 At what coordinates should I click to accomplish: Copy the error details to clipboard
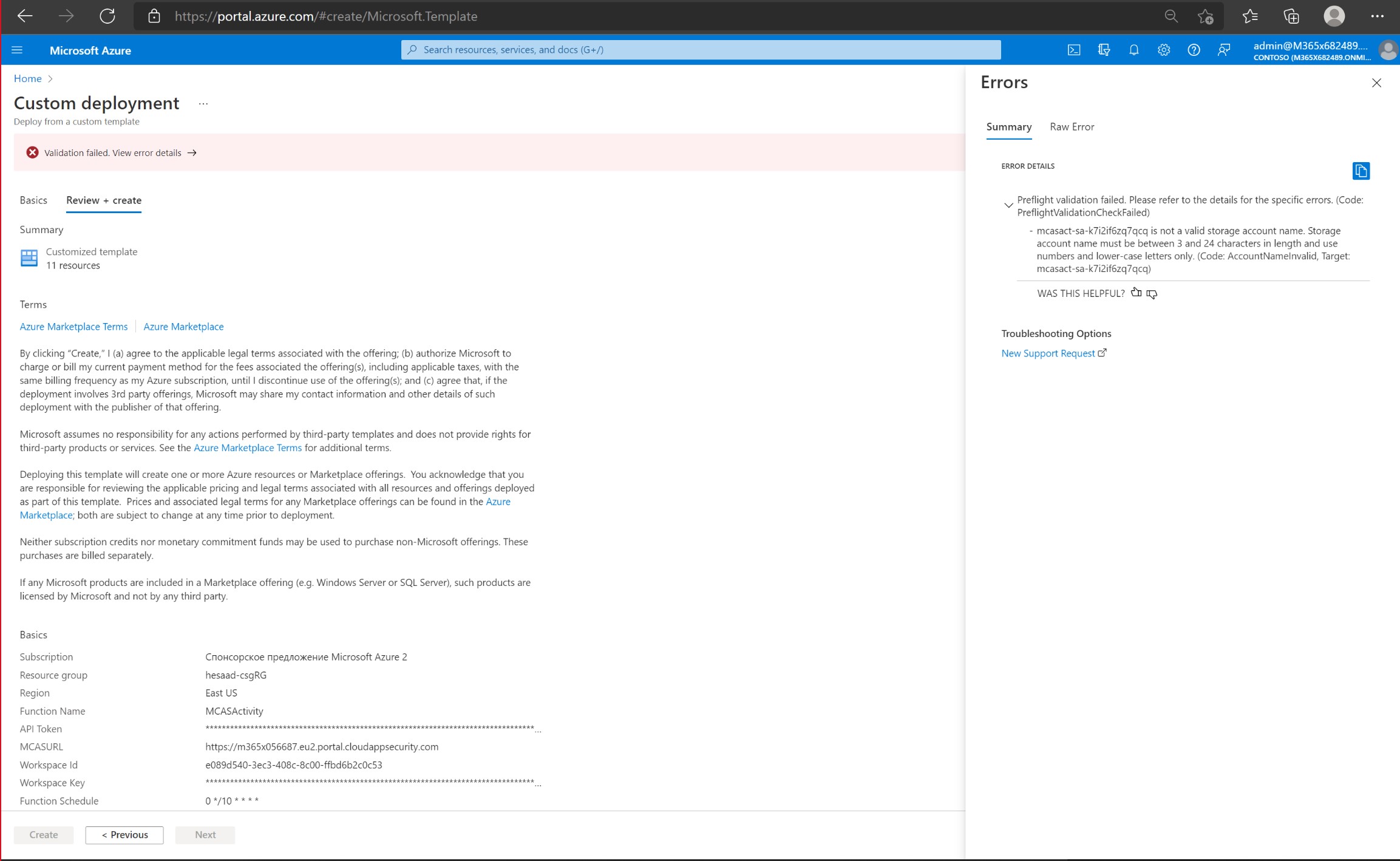[x=1361, y=171]
